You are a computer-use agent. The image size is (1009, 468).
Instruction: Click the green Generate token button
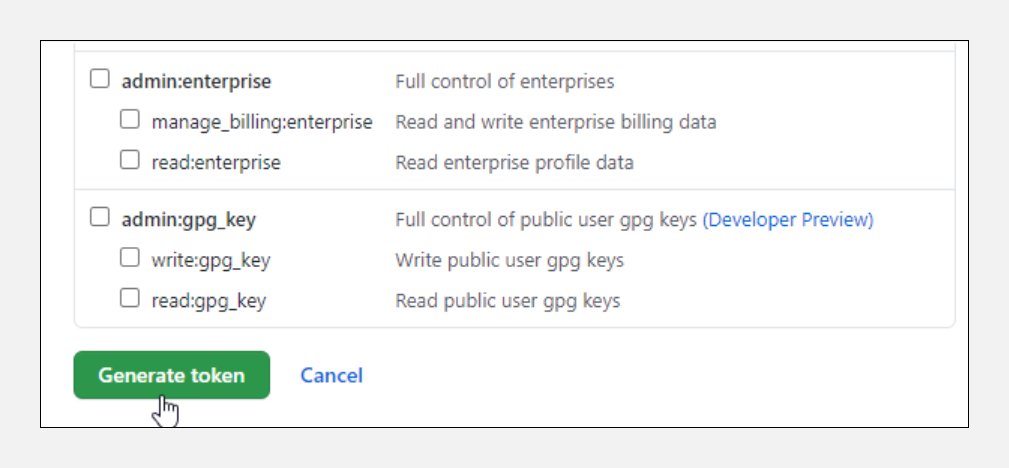point(171,375)
